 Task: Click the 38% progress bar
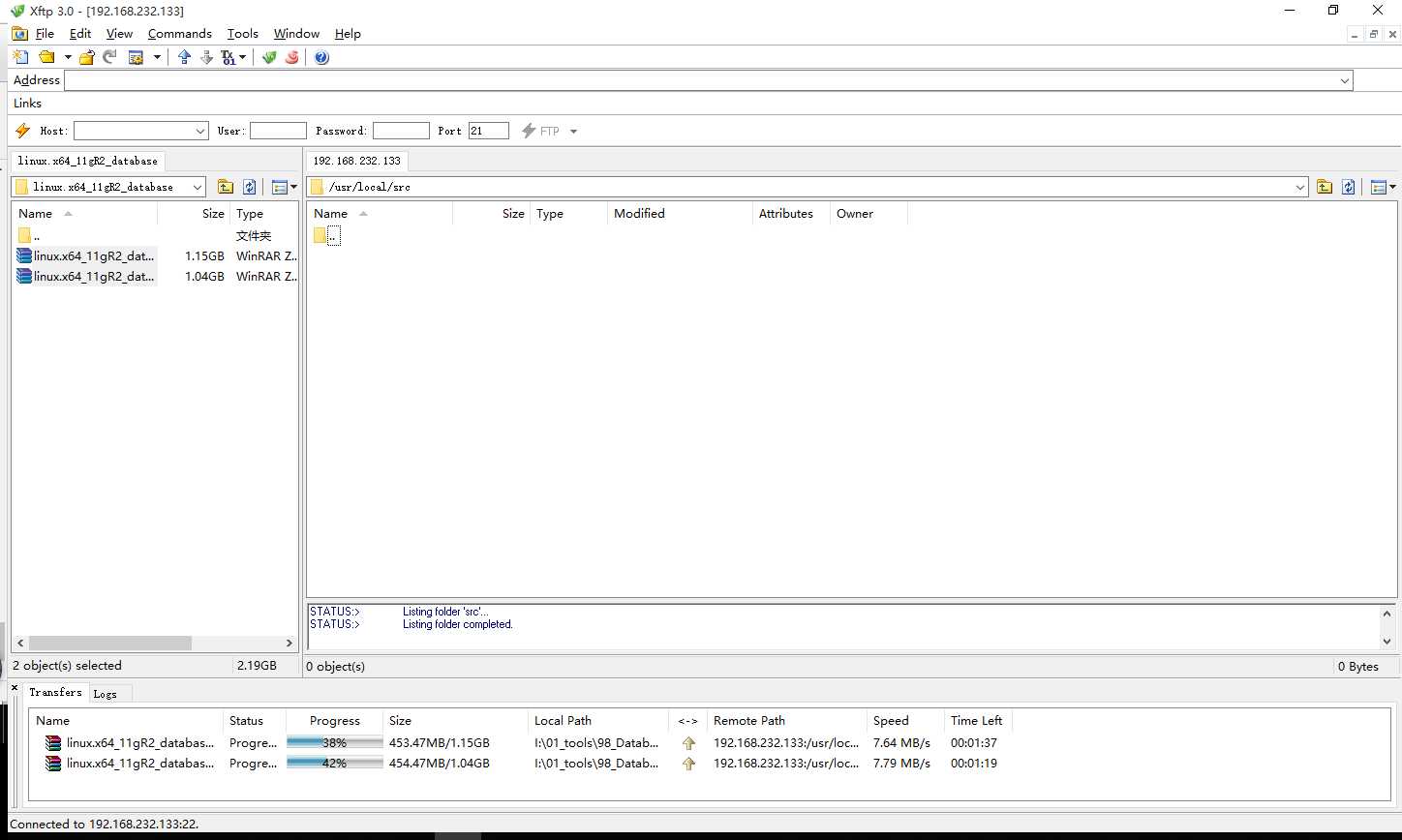tap(335, 743)
